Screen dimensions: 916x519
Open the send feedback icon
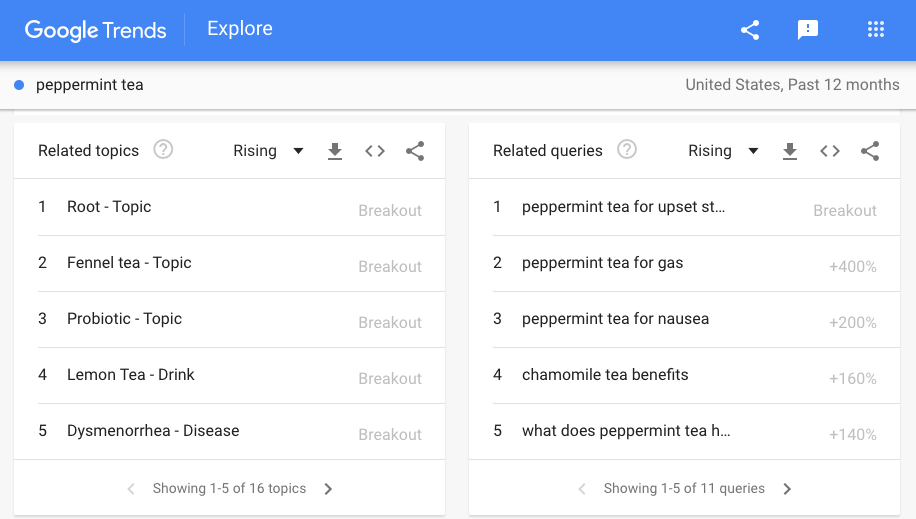tap(808, 30)
